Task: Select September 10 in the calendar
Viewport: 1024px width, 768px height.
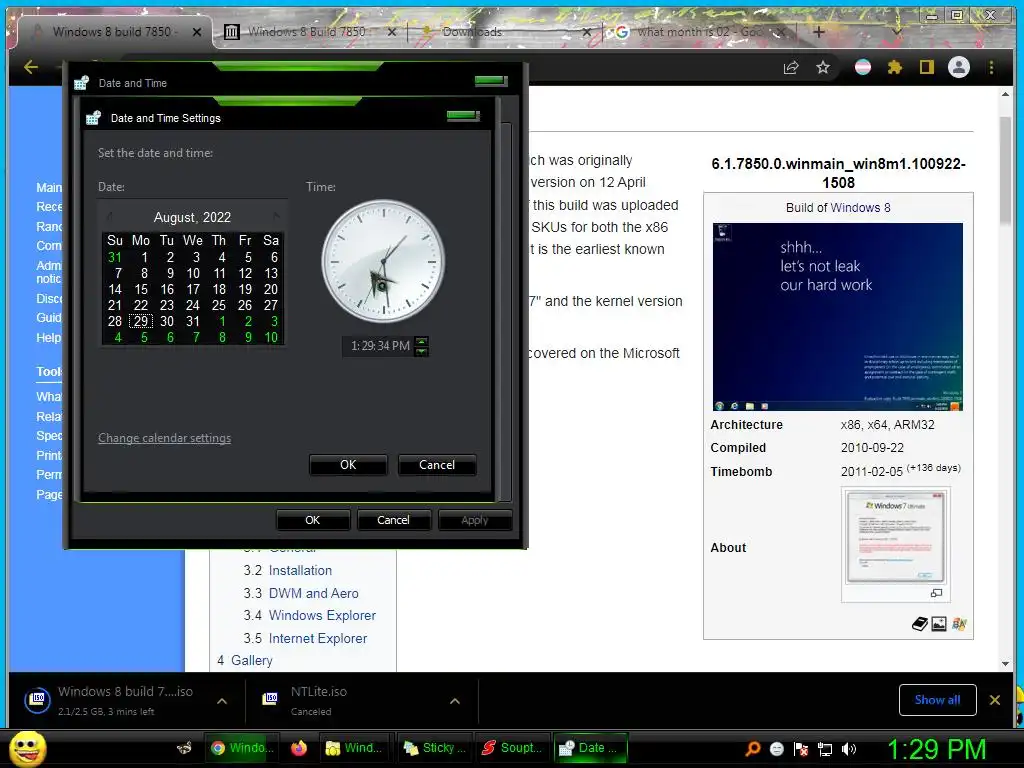Action: [x=271, y=338]
